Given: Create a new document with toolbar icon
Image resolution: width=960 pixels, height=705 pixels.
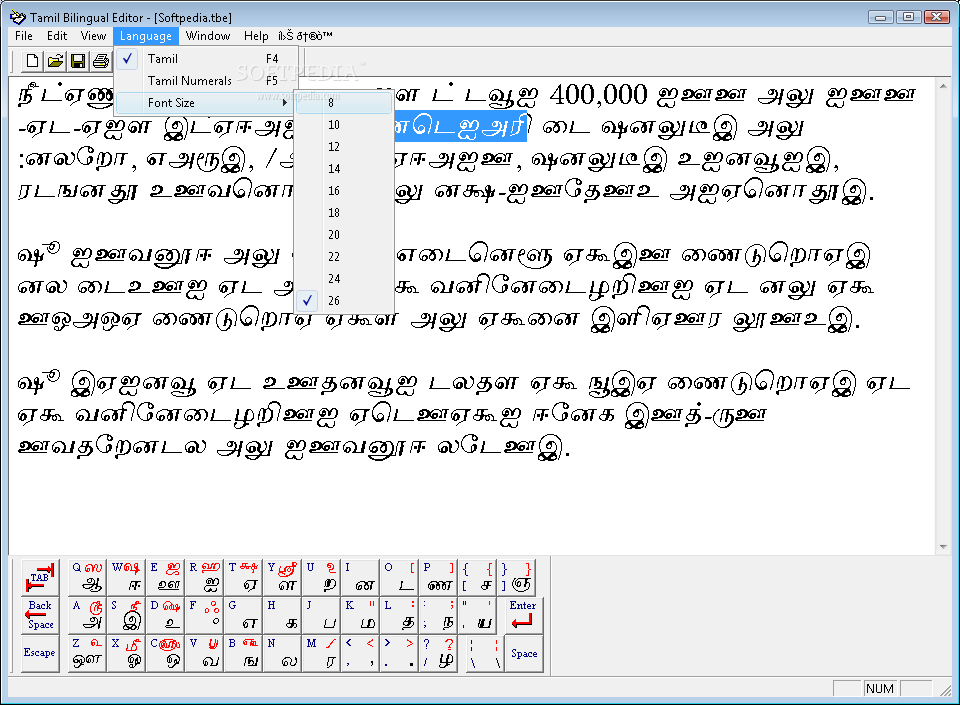Looking at the screenshot, I should [x=32, y=61].
